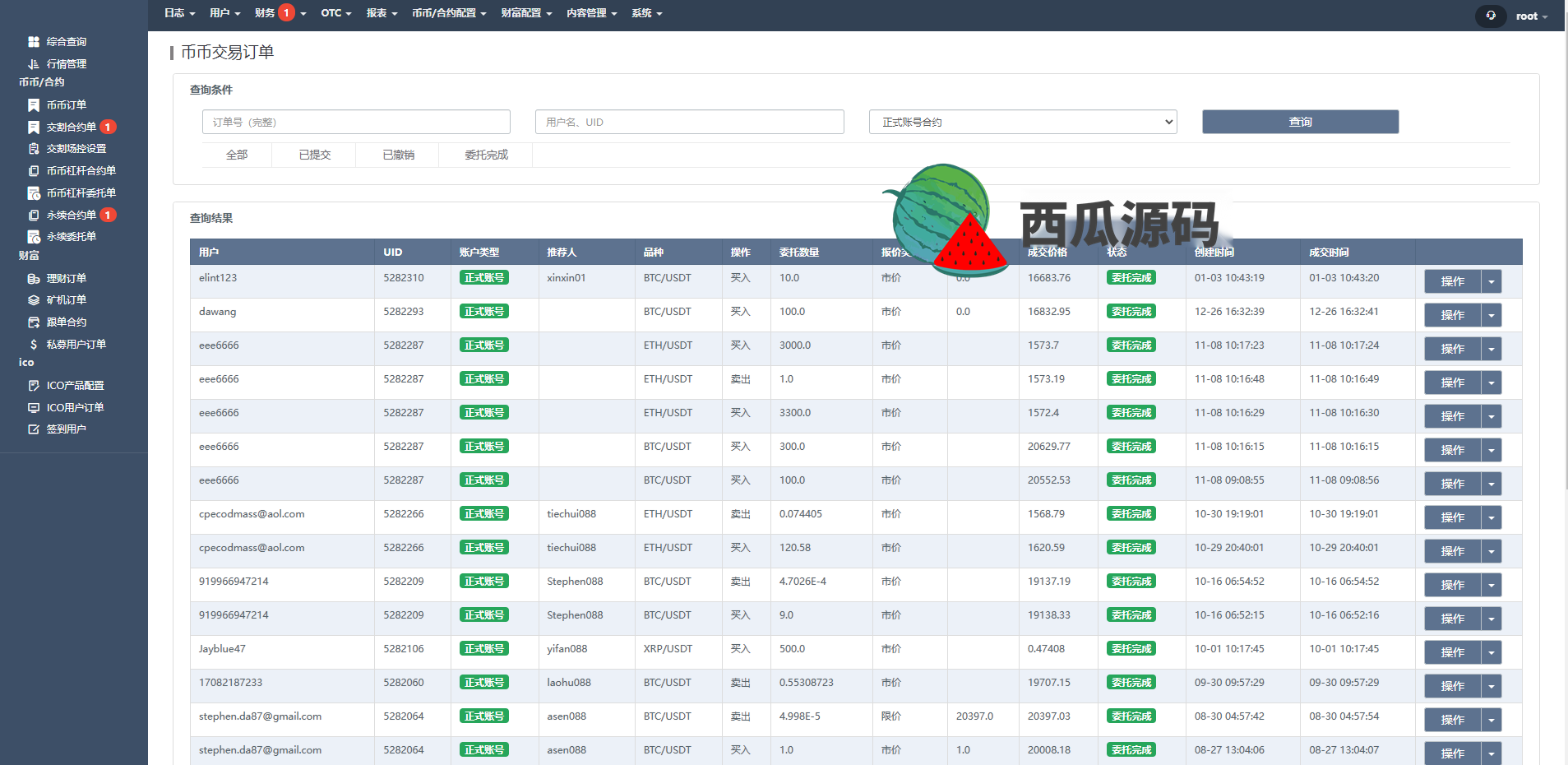The image size is (1568, 765).
Task: Expand the 内容管理 menu
Action: pos(591,12)
